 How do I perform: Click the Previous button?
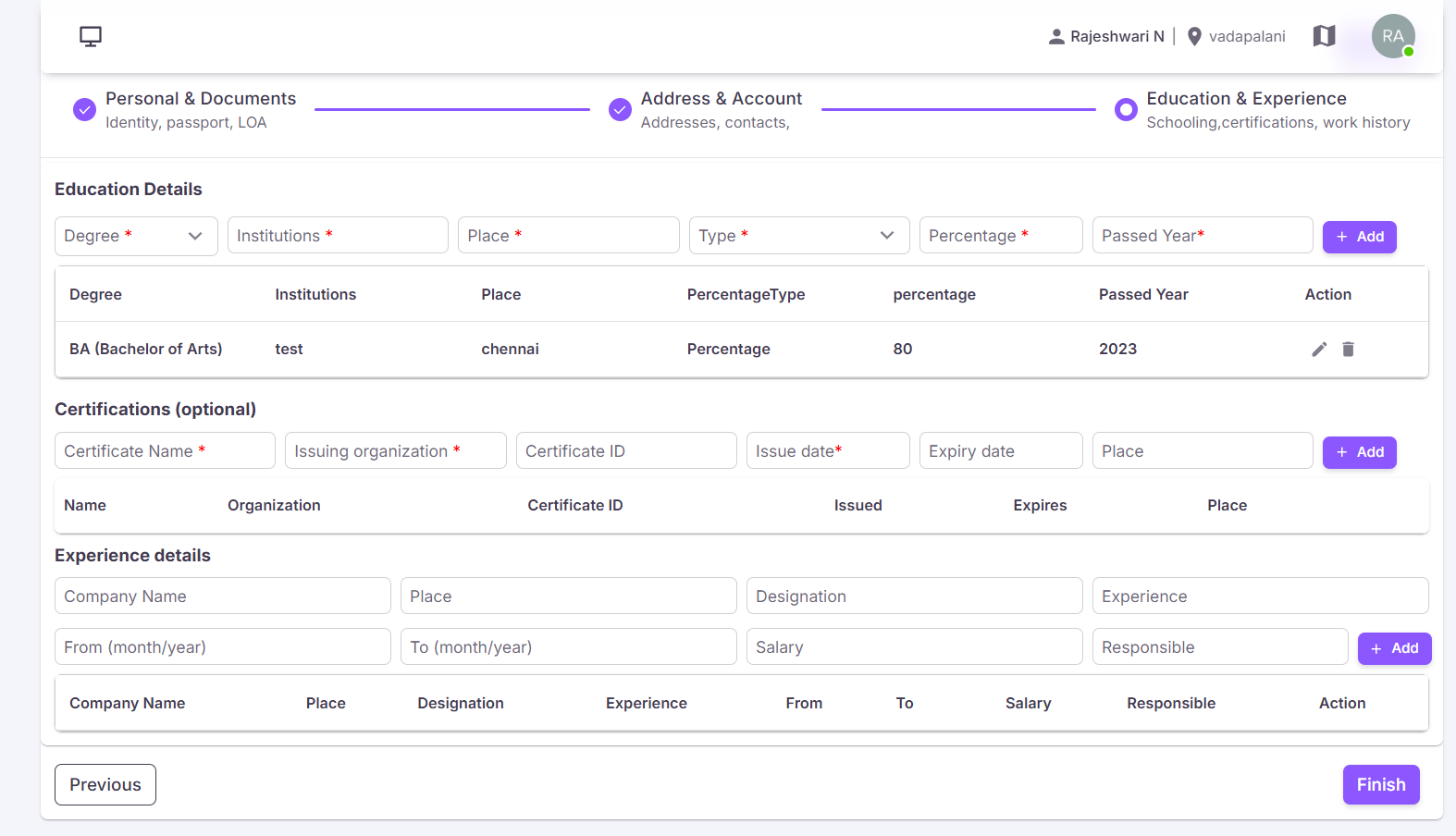pyautogui.click(x=105, y=784)
